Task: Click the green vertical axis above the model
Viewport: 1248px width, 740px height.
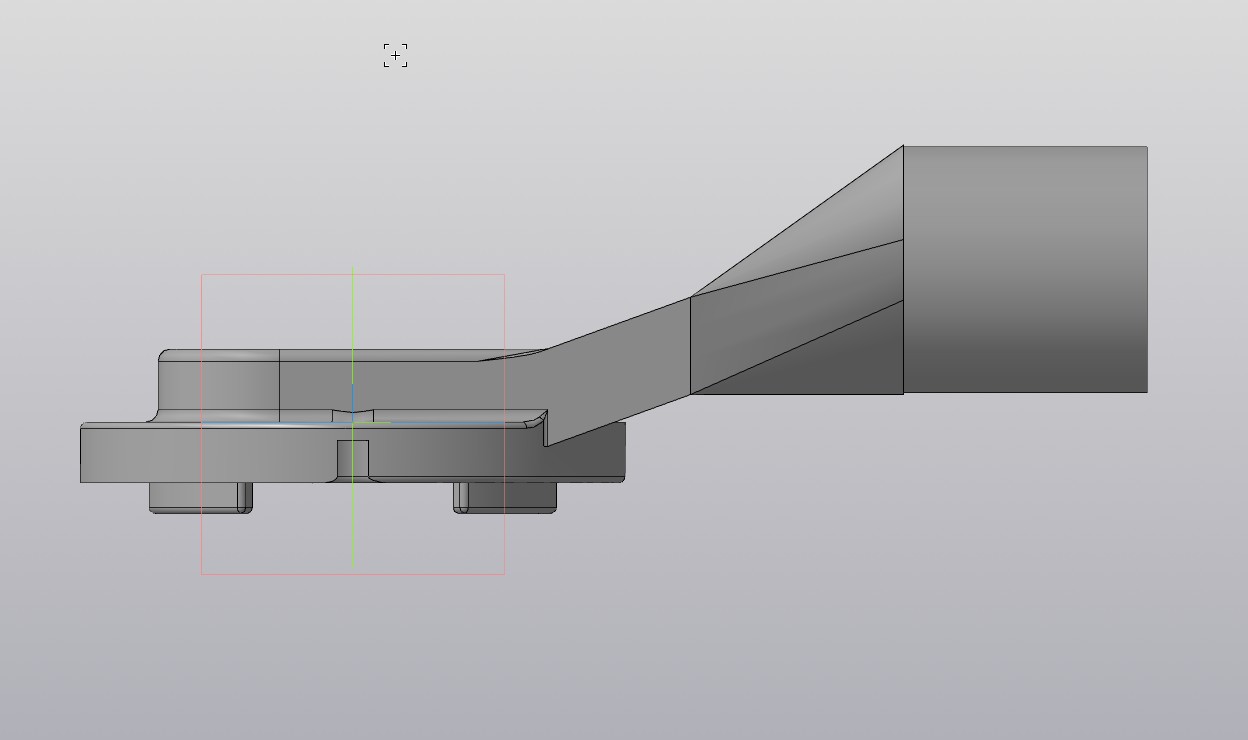Action: (x=353, y=310)
